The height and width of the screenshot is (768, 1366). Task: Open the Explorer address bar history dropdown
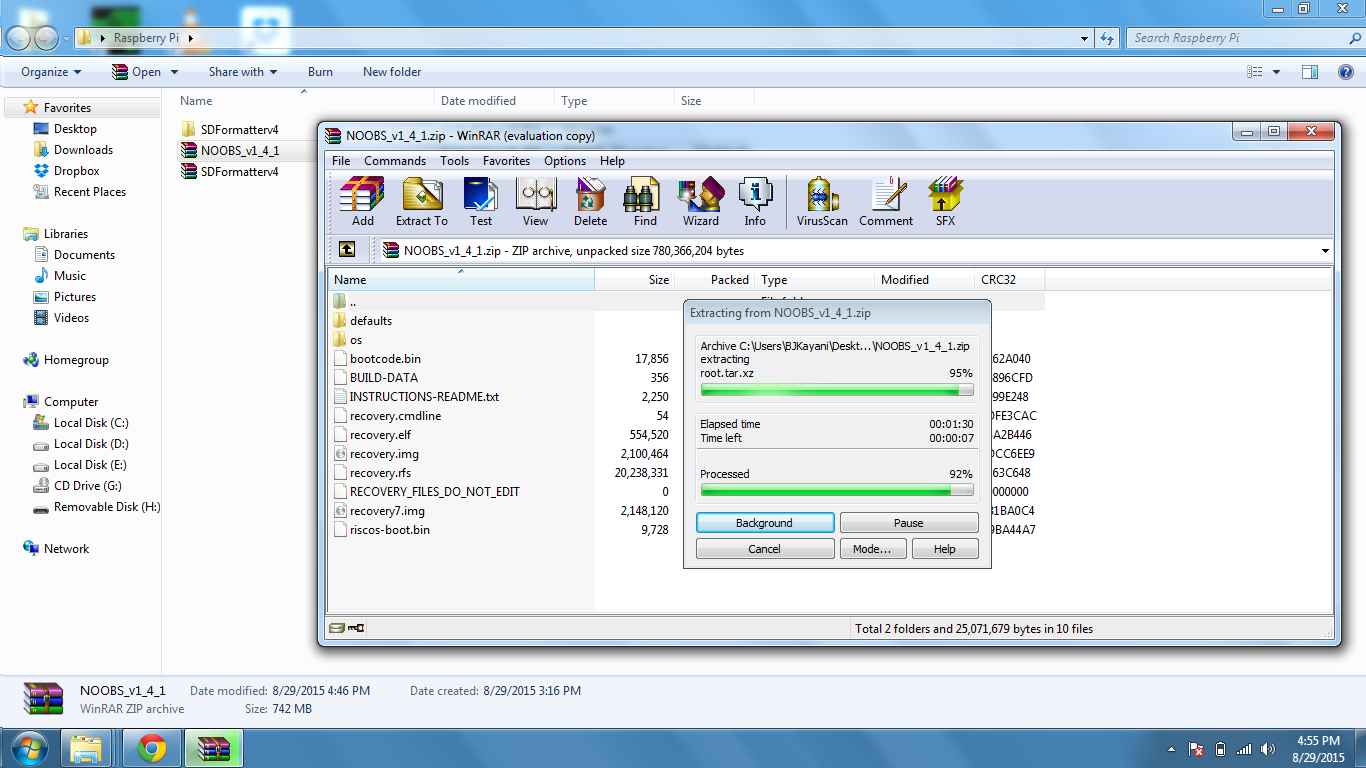pos(1086,38)
